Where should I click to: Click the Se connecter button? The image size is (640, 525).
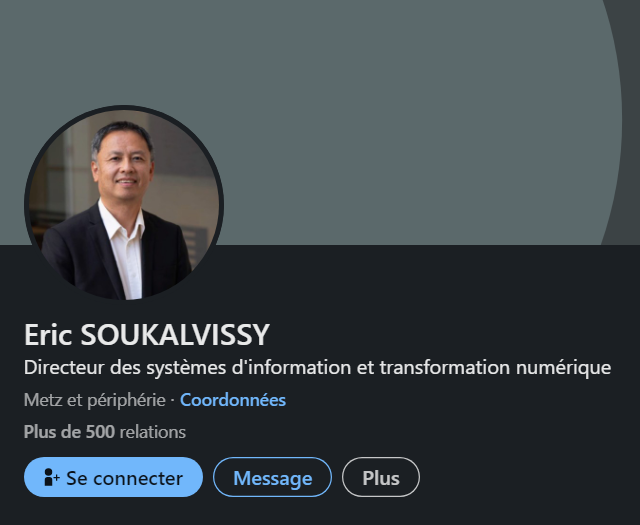click(x=113, y=477)
